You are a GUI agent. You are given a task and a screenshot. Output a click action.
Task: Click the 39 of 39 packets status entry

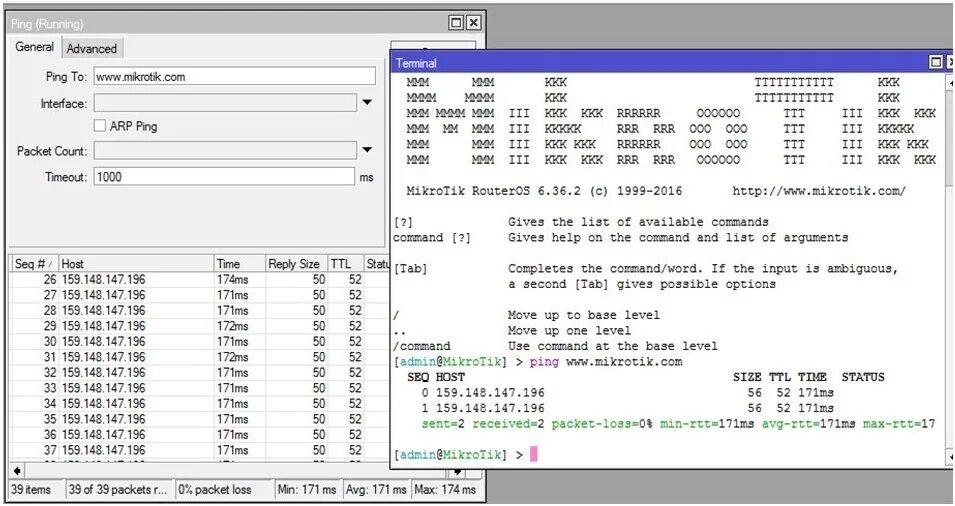[x=119, y=490]
